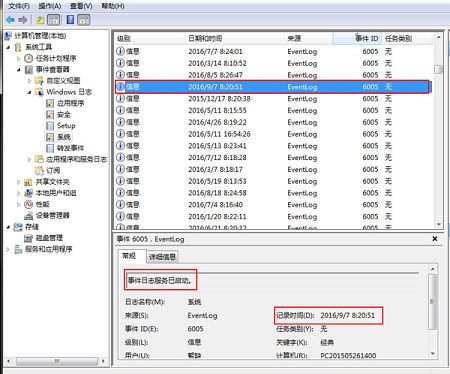This screenshot has height=374, width=450.
Task: Switch to the 详细信息 tab
Action: coord(162,257)
